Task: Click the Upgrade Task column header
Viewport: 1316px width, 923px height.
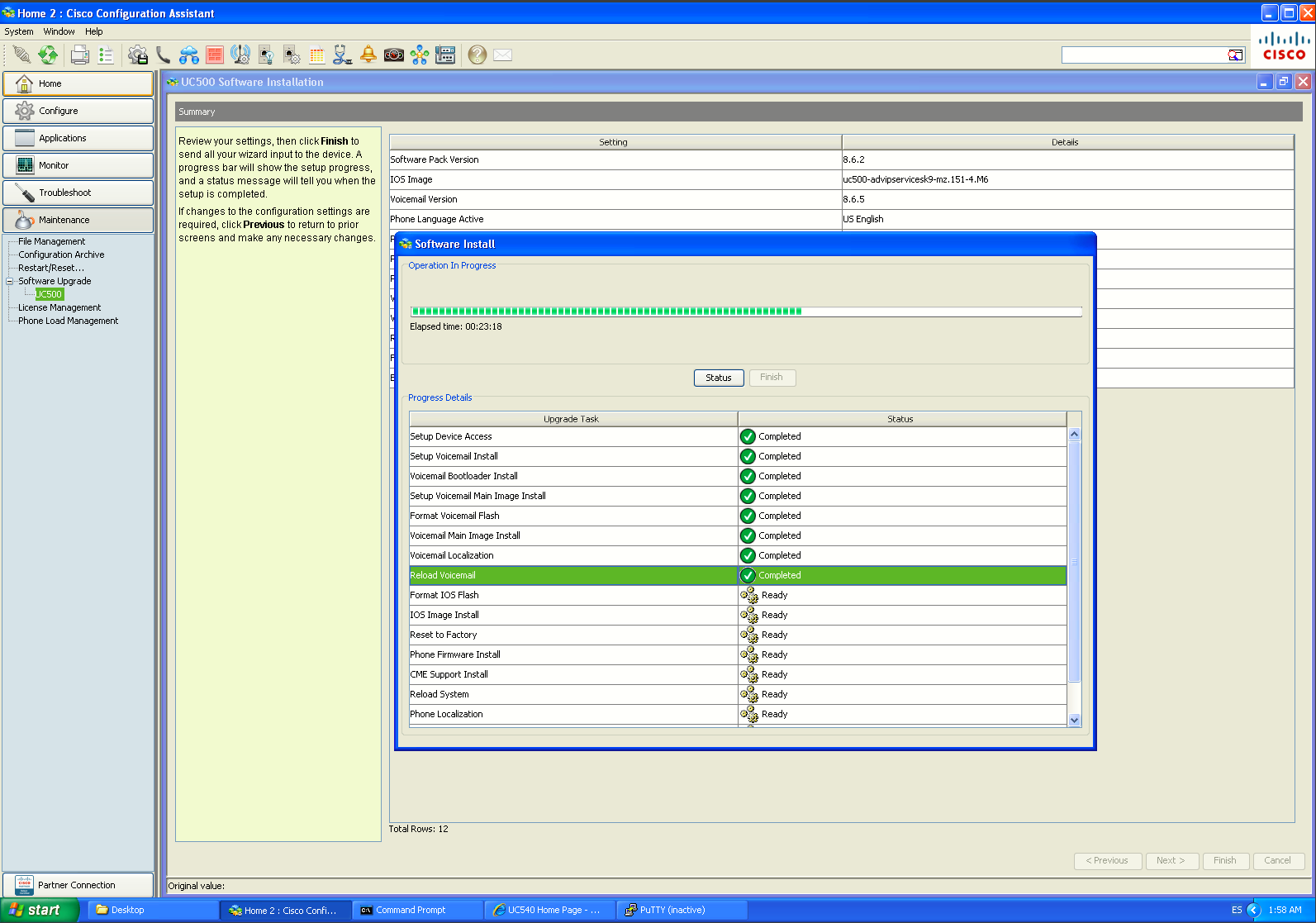Action: tap(572, 419)
